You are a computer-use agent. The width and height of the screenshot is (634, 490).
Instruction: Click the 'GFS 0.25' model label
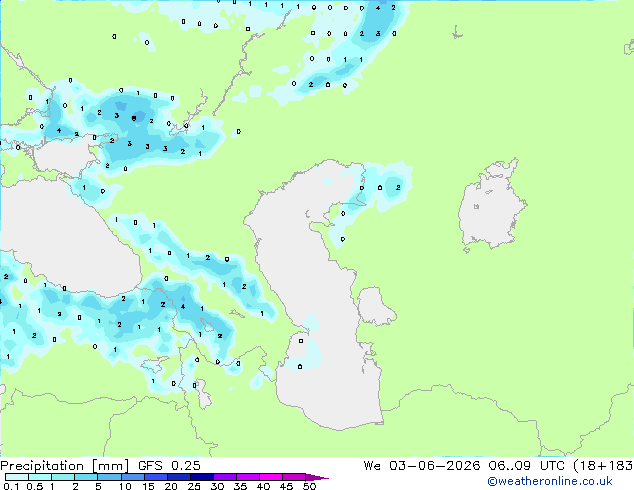click(x=169, y=466)
